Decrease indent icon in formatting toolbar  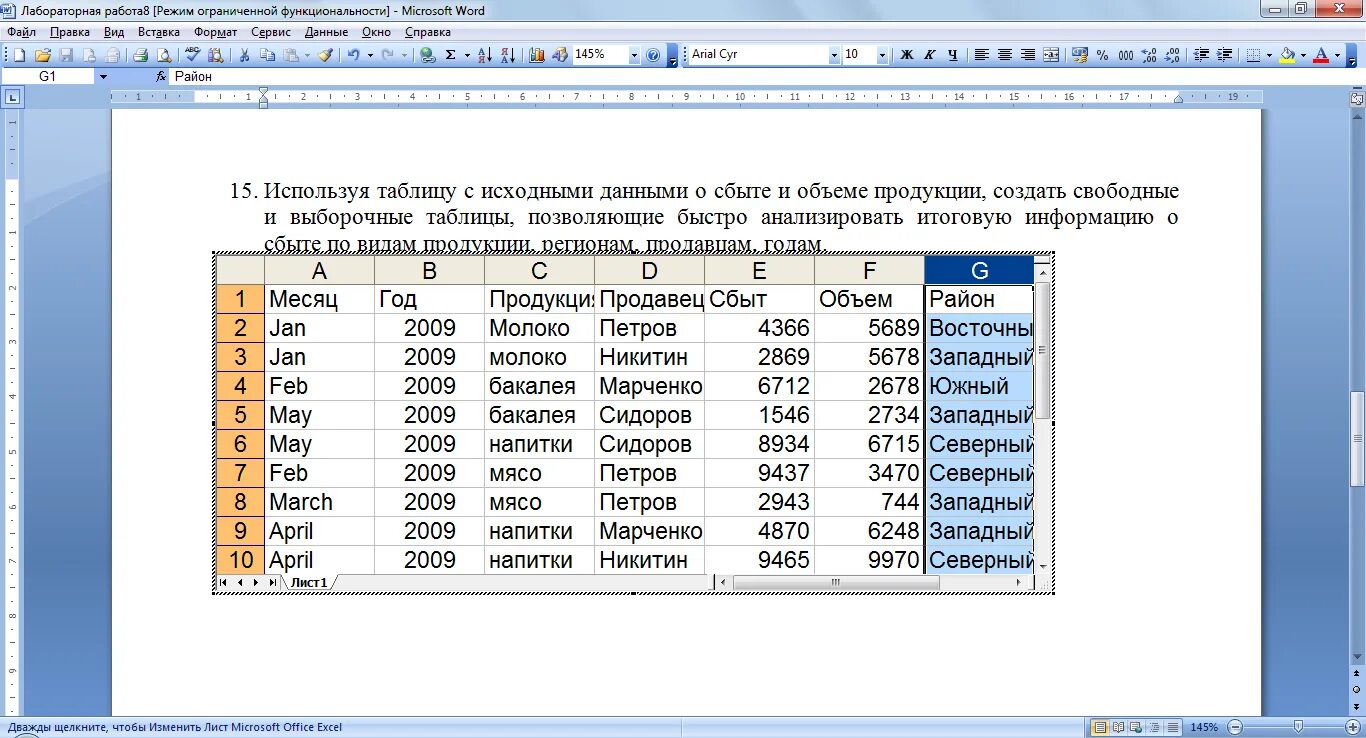pos(1202,55)
